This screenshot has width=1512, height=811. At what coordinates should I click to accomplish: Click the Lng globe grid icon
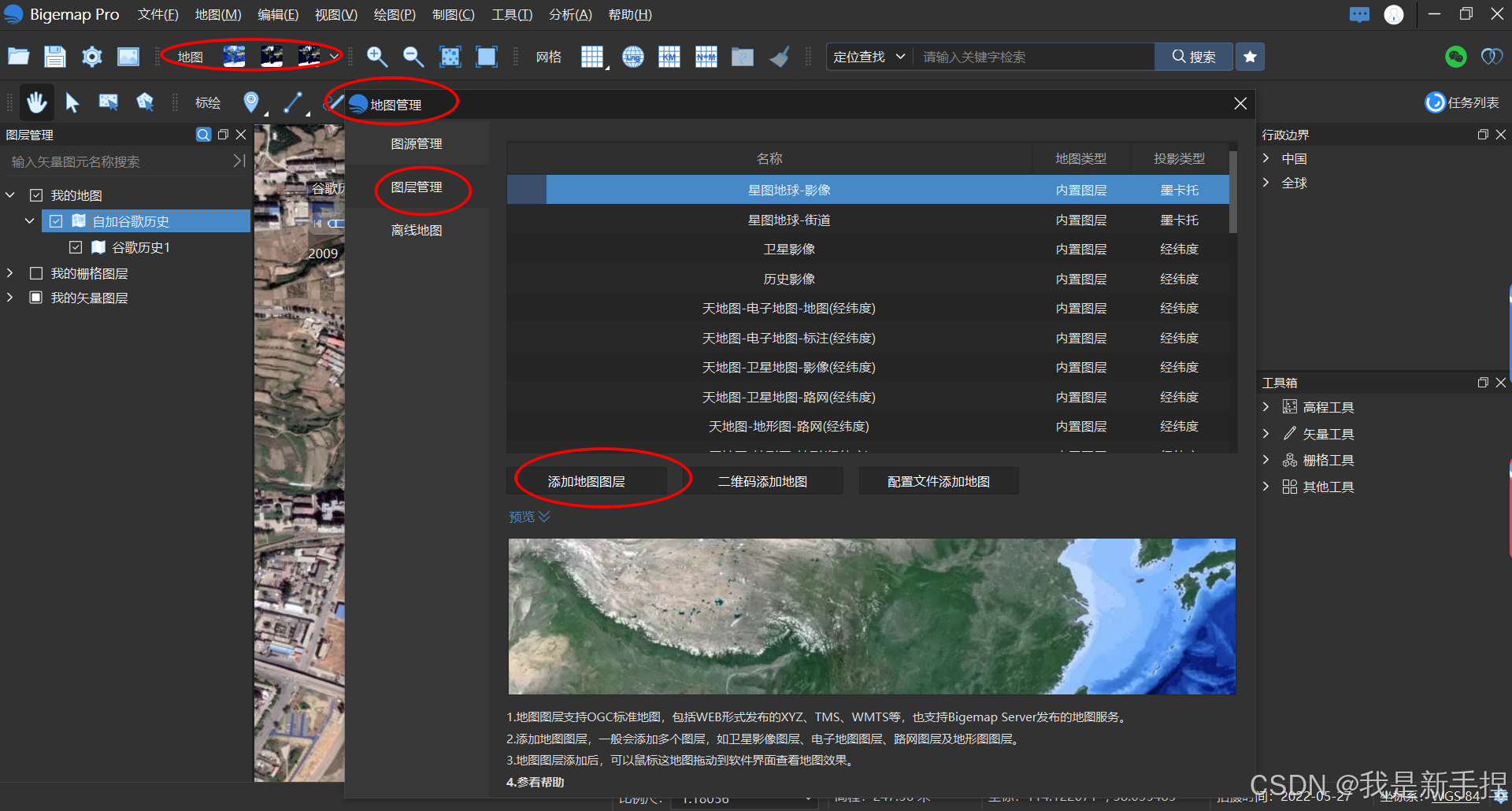pyautogui.click(x=633, y=56)
